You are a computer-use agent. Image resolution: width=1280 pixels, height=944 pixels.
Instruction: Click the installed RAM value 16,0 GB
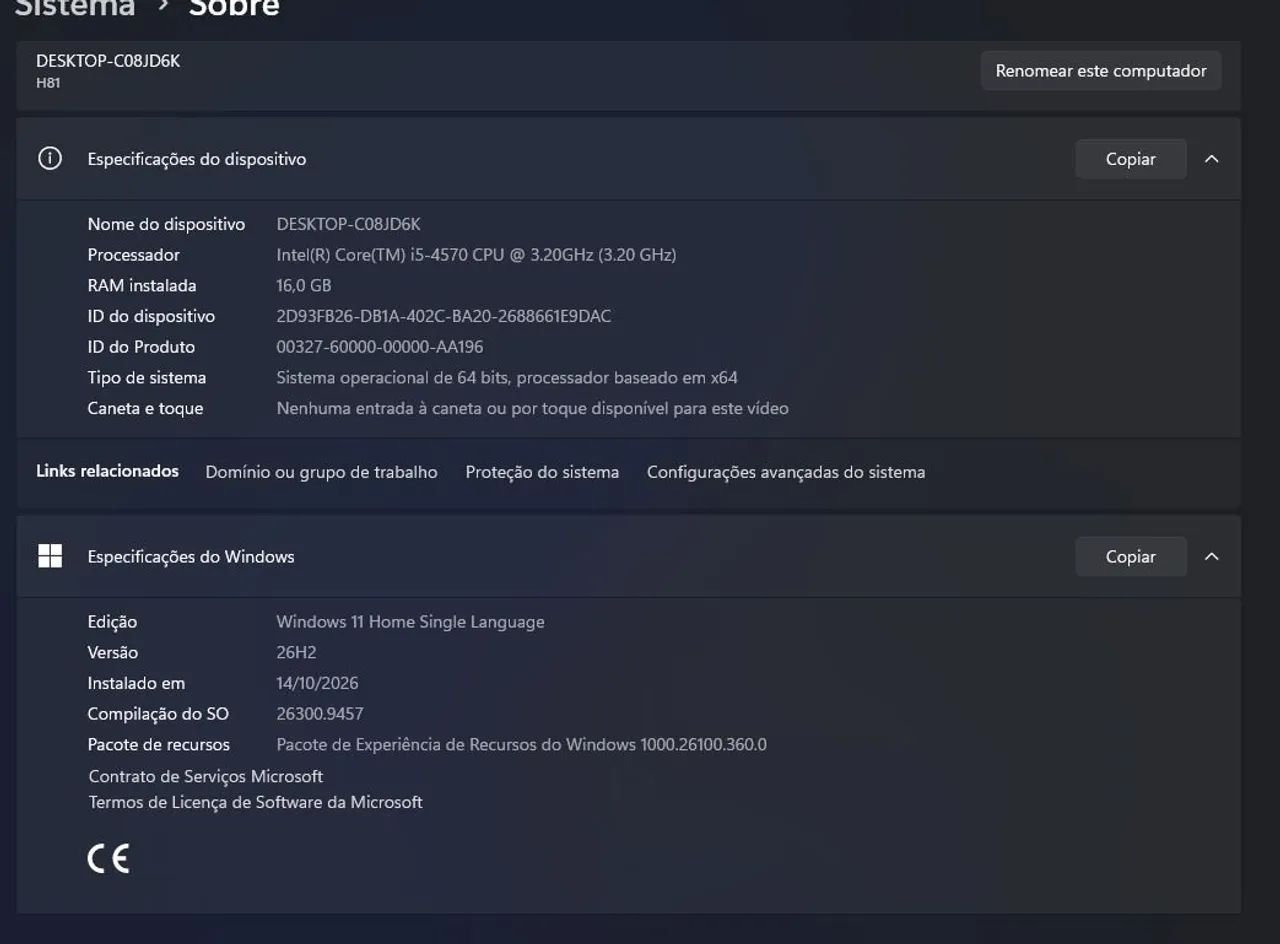coord(304,286)
